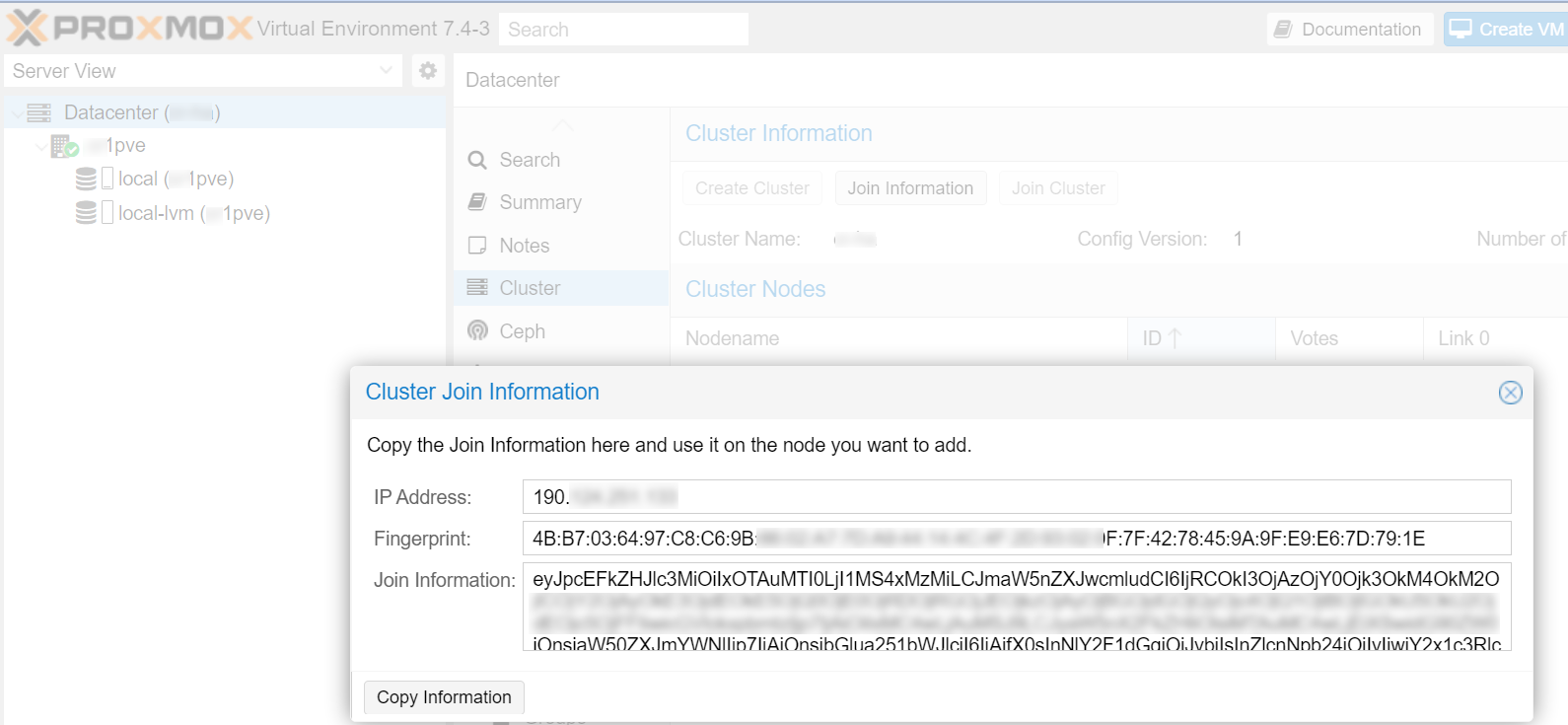Click the local storage database icon
The height and width of the screenshot is (725, 1568).
coord(87,179)
